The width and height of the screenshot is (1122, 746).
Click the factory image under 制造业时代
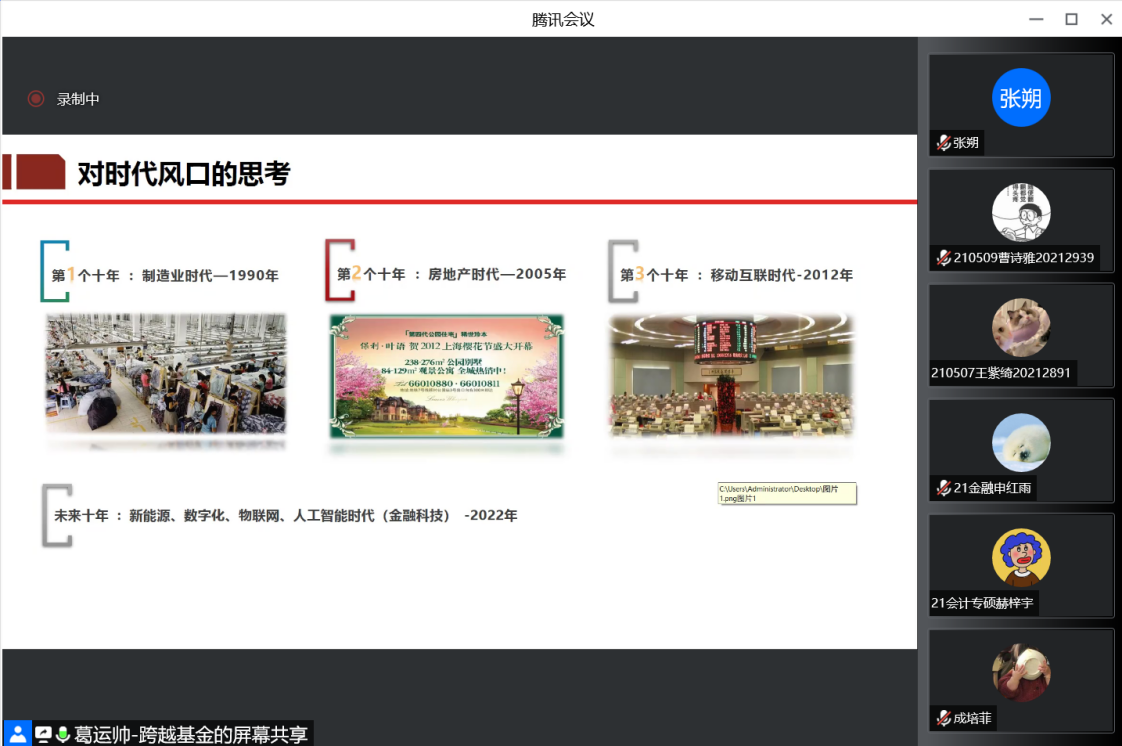(x=166, y=376)
